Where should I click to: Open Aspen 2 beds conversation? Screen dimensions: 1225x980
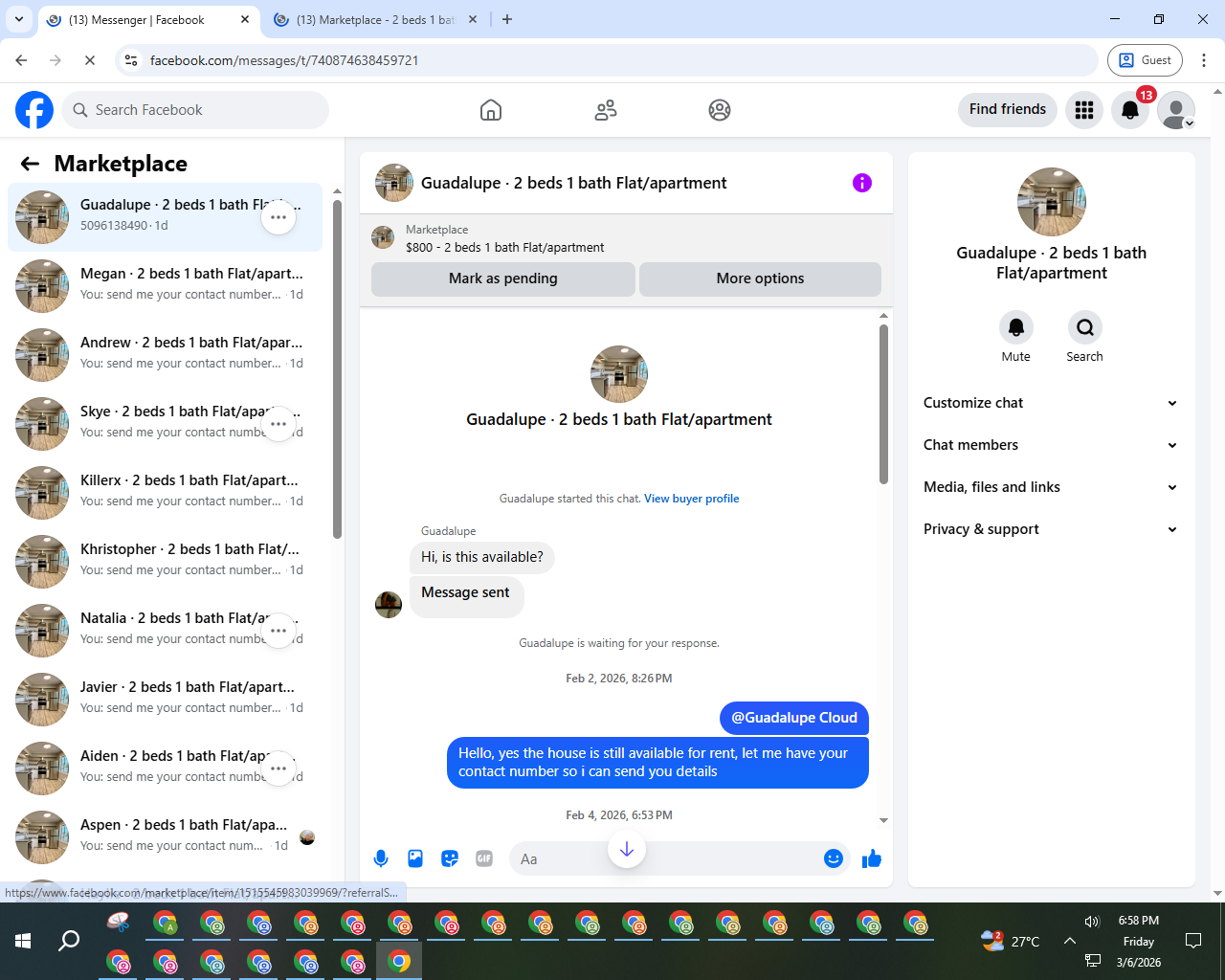[x=166, y=837]
